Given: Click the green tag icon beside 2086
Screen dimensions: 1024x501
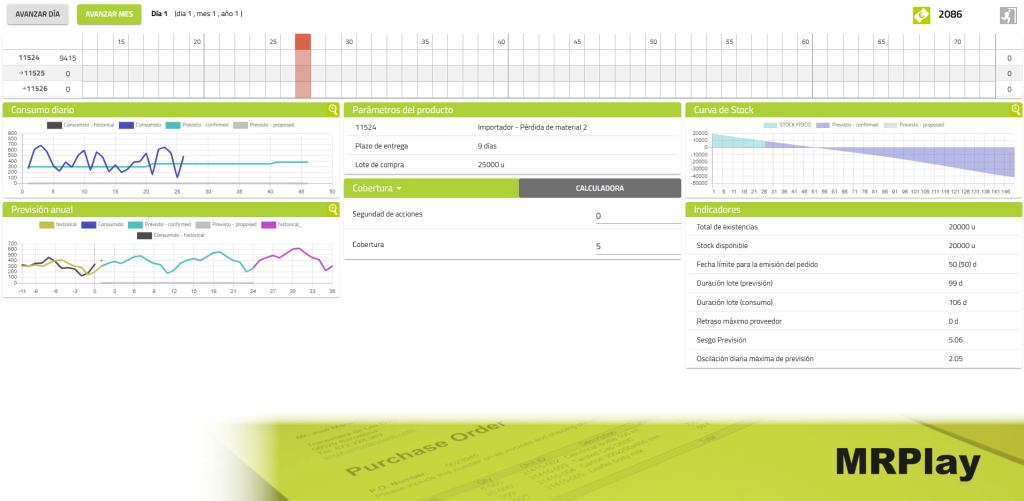Looking at the screenshot, I should [x=921, y=15].
